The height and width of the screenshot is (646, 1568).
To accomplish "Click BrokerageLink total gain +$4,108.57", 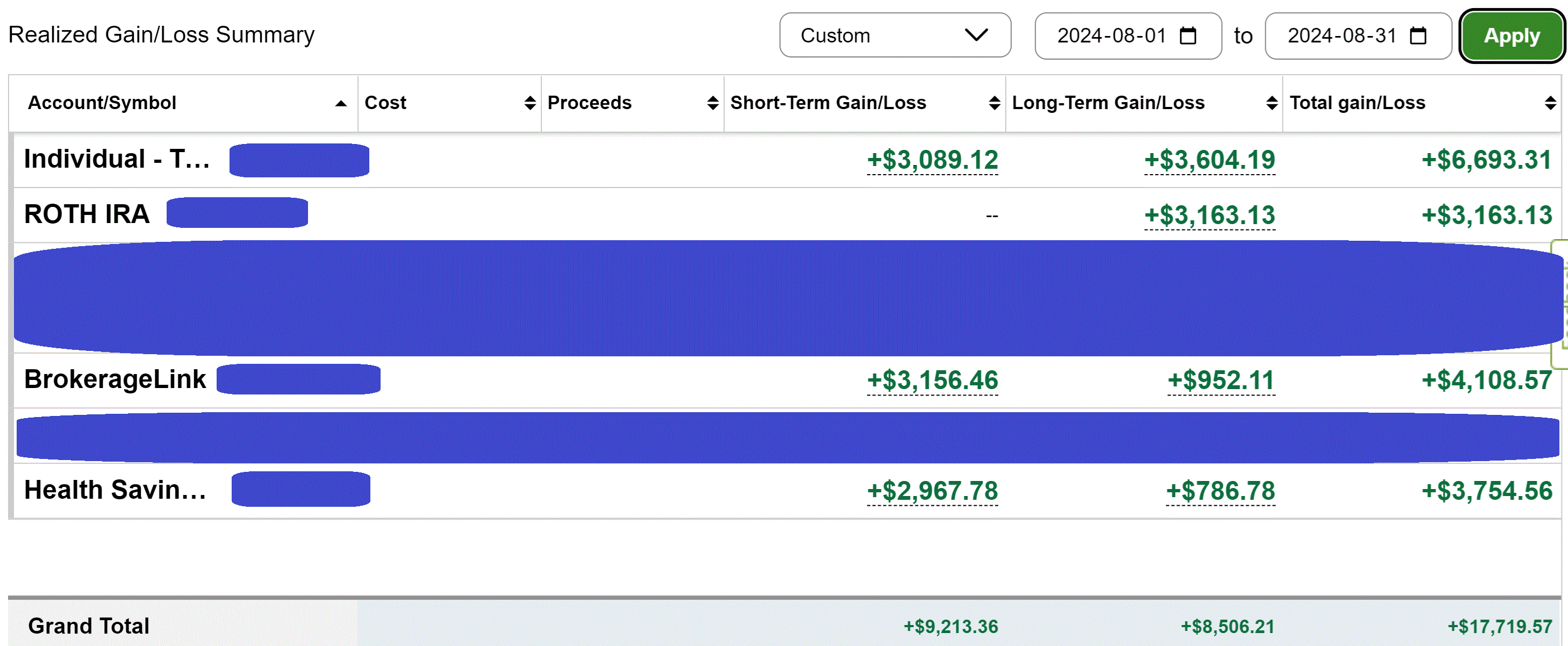I will click(x=1486, y=381).
